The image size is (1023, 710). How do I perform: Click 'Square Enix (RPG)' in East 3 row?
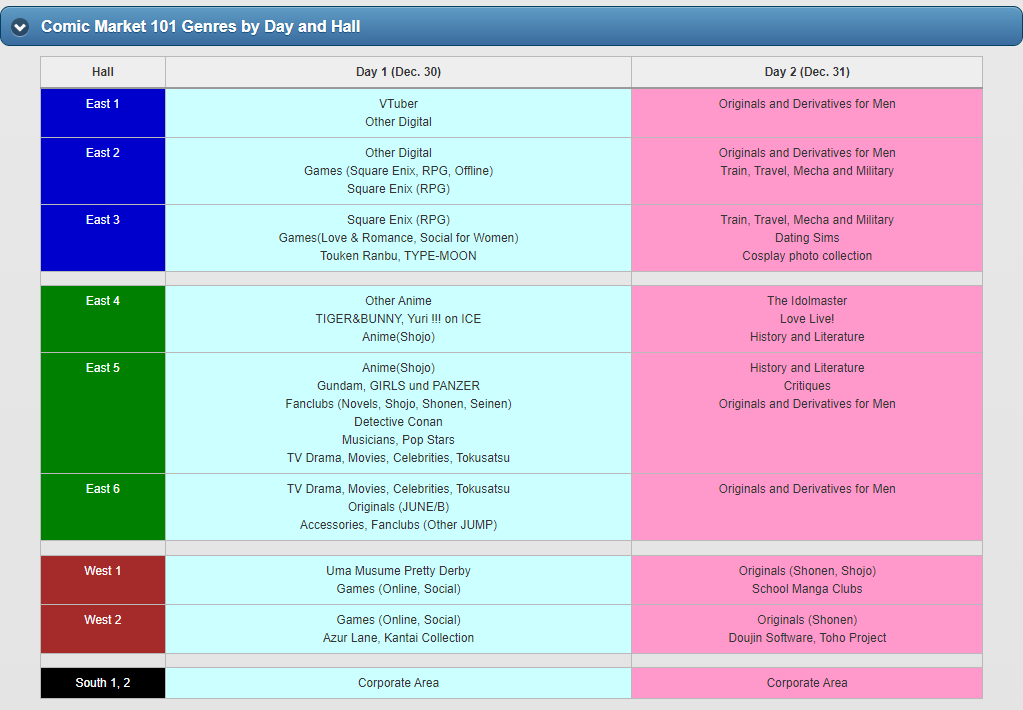tap(398, 220)
